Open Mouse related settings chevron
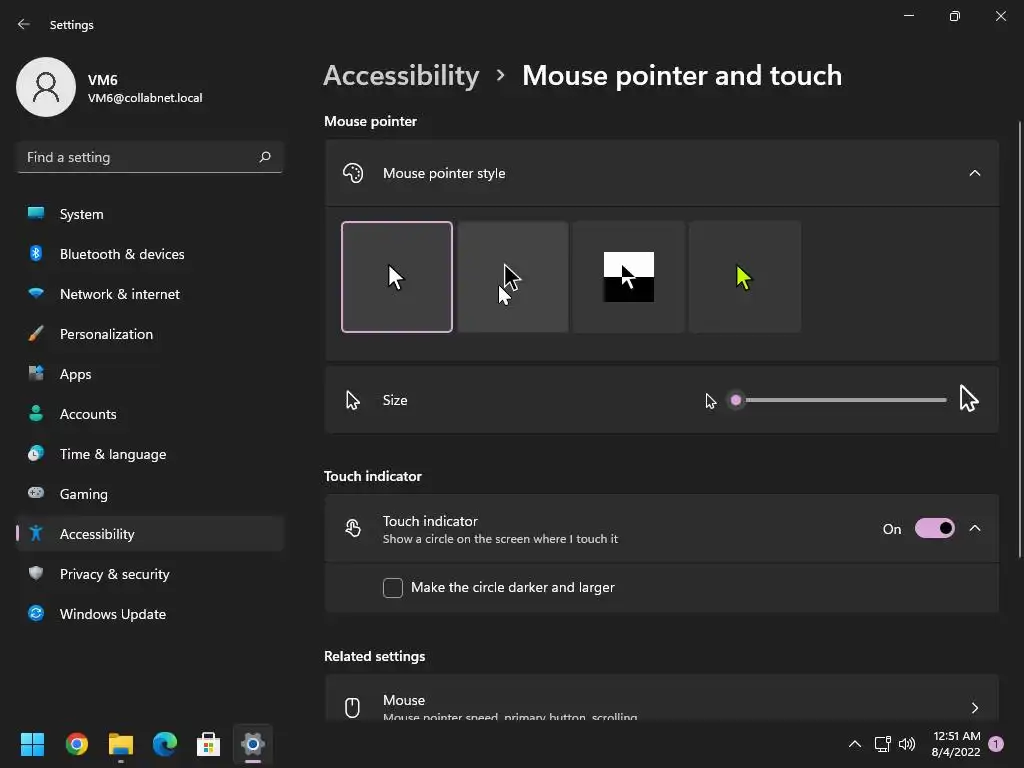 (974, 707)
